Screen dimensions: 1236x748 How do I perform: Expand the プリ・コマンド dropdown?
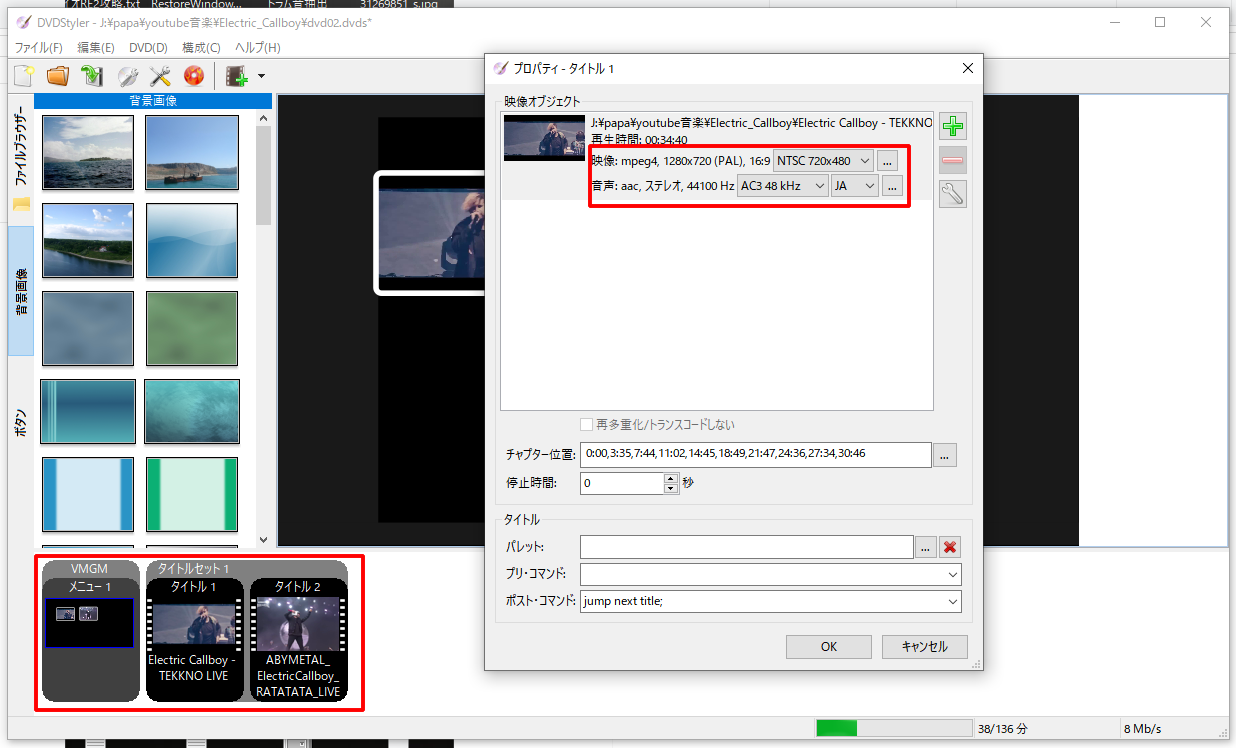951,575
